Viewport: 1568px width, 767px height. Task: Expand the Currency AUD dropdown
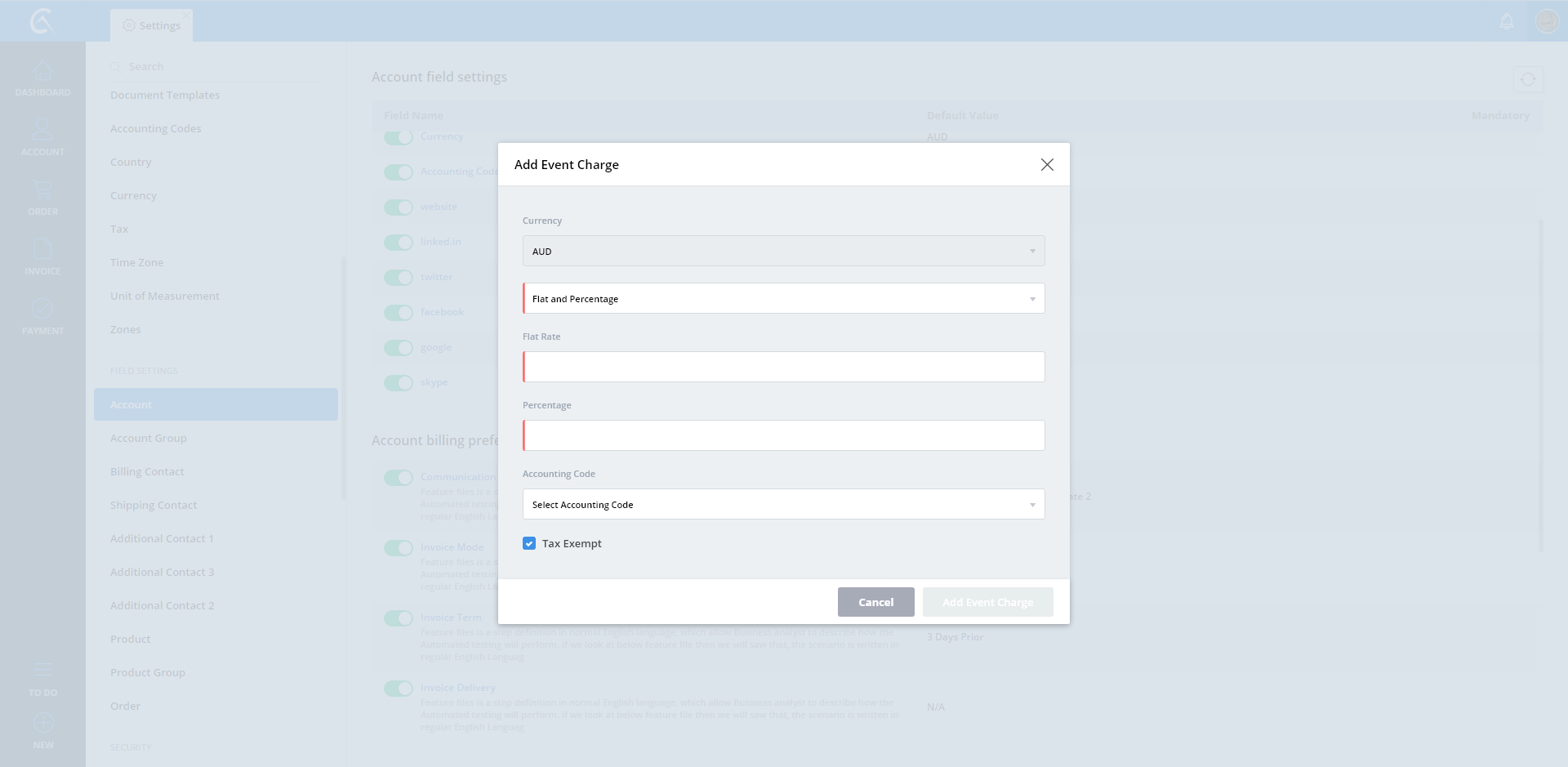click(x=783, y=252)
